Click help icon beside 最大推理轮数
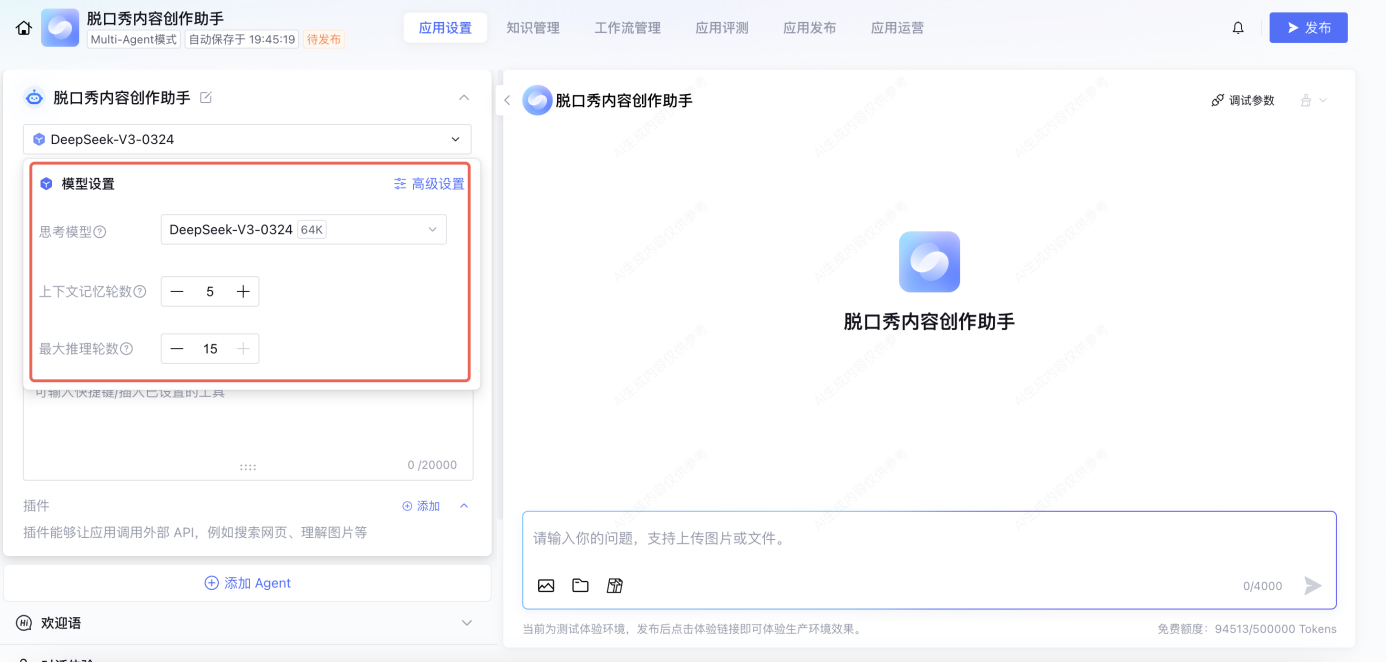The height and width of the screenshot is (662, 1386). (x=127, y=349)
